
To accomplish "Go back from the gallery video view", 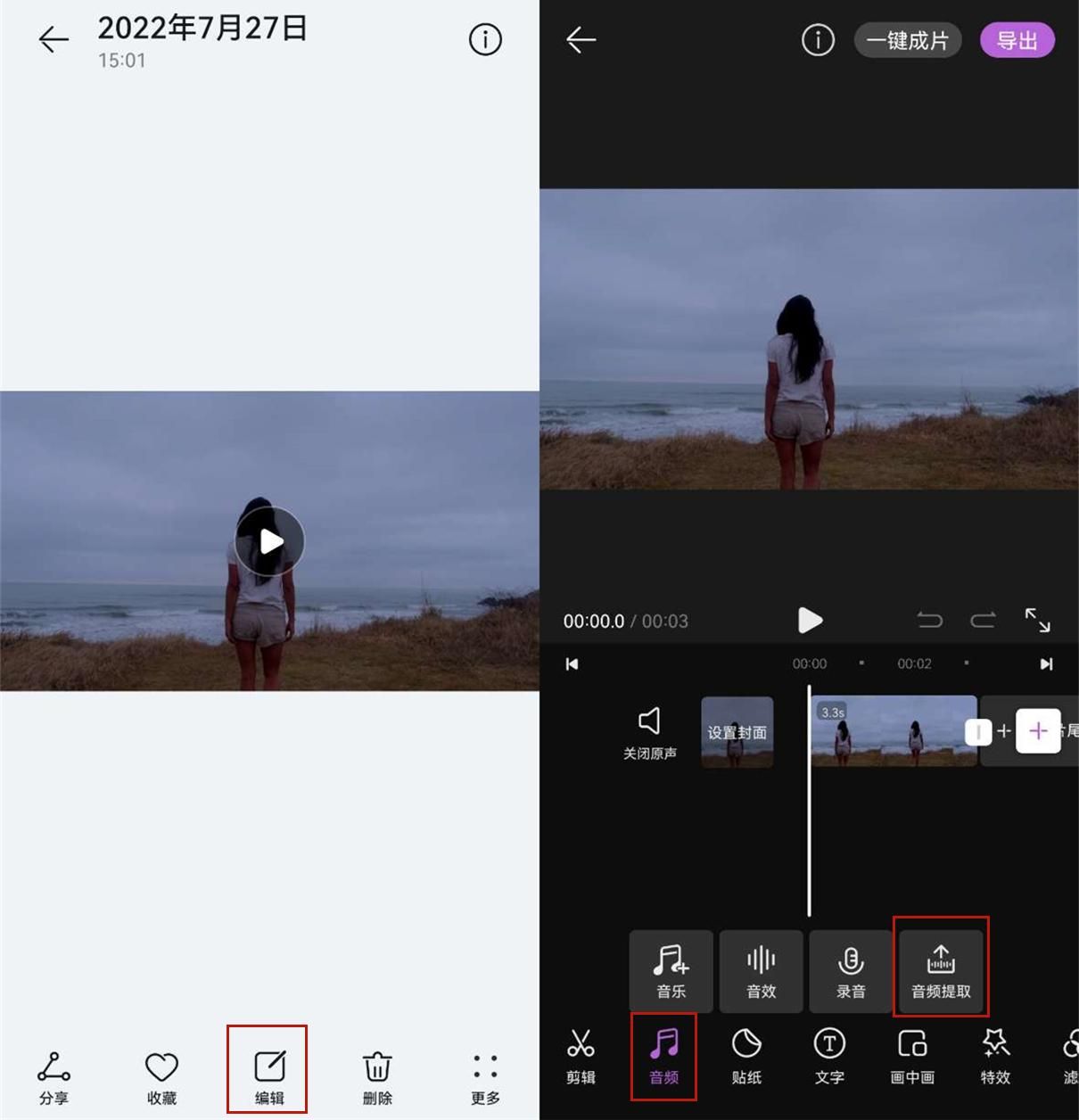I will click(54, 39).
